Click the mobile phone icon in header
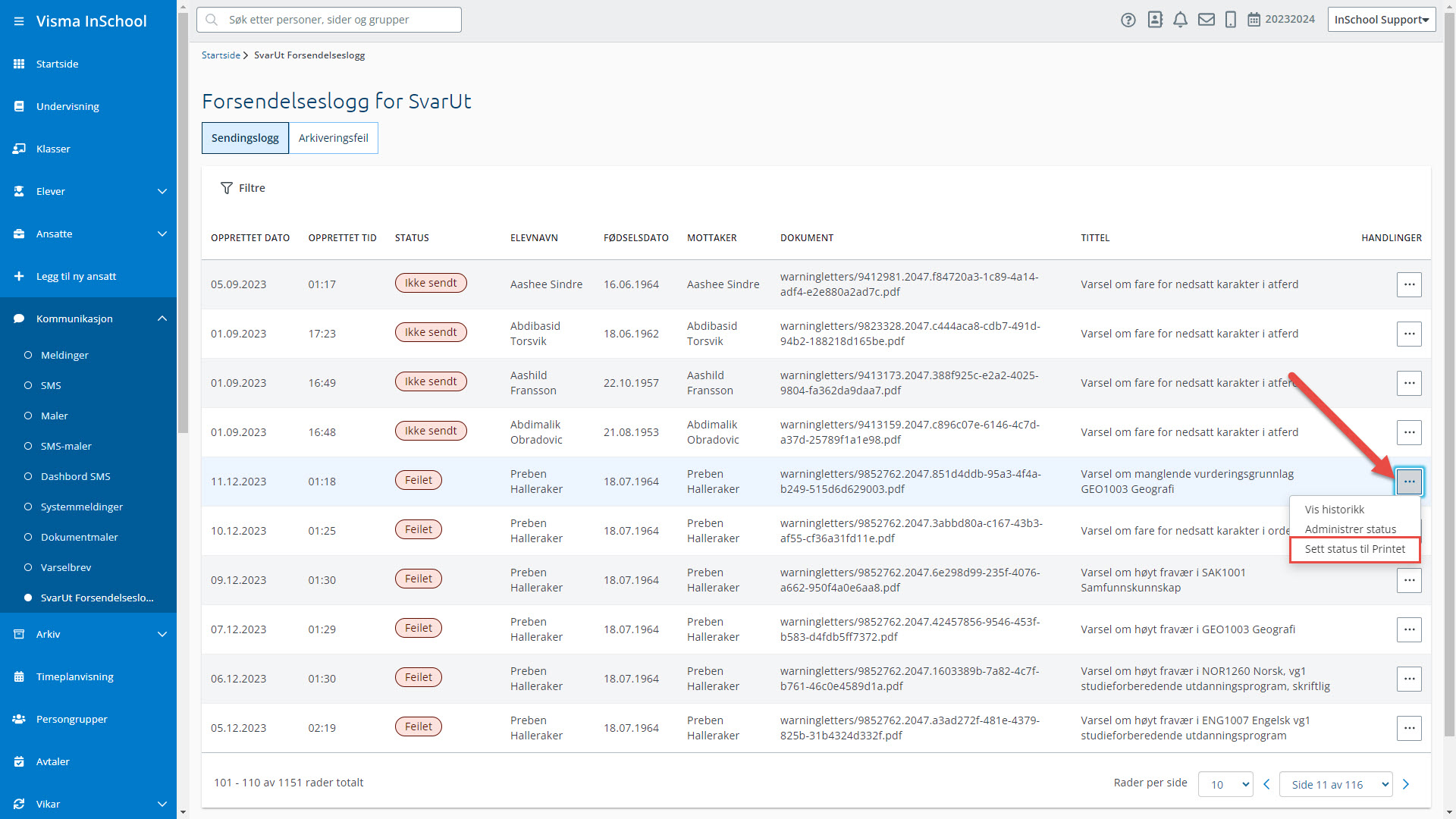1456x819 pixels. (x=1231, y=20)
